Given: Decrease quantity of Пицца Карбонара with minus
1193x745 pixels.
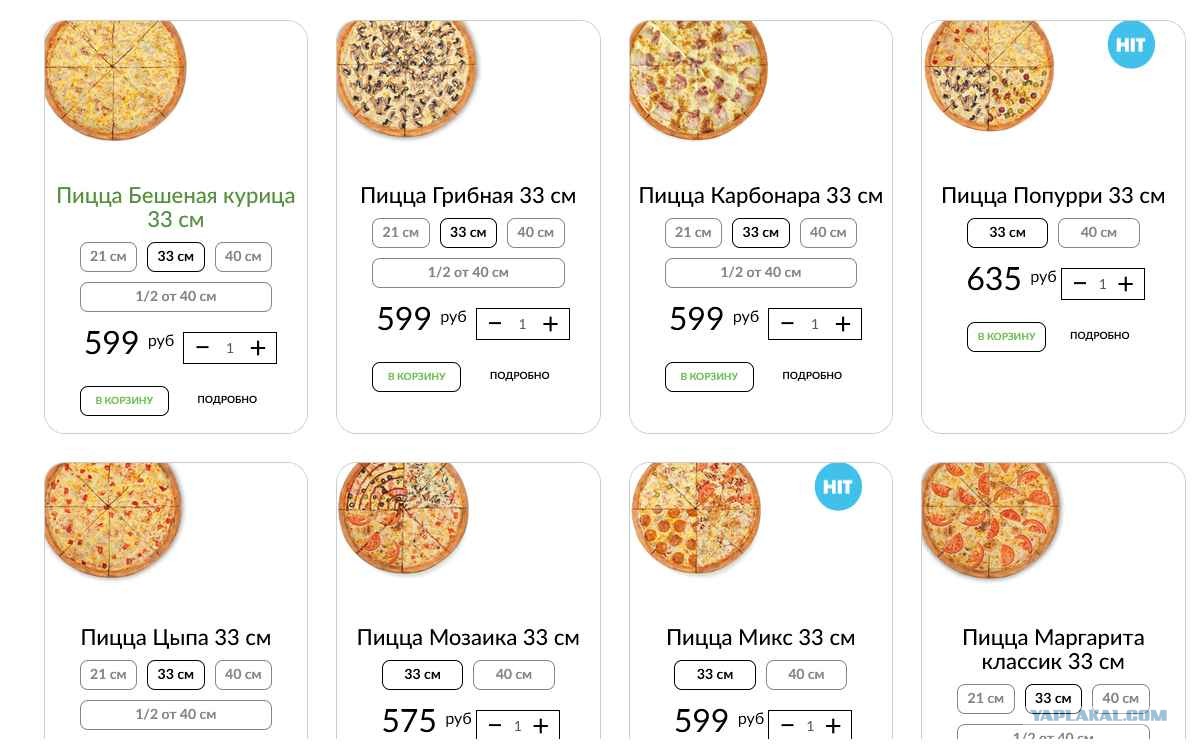Looking at the screenshot, I should pyautogui.click(x=787, y=324).
